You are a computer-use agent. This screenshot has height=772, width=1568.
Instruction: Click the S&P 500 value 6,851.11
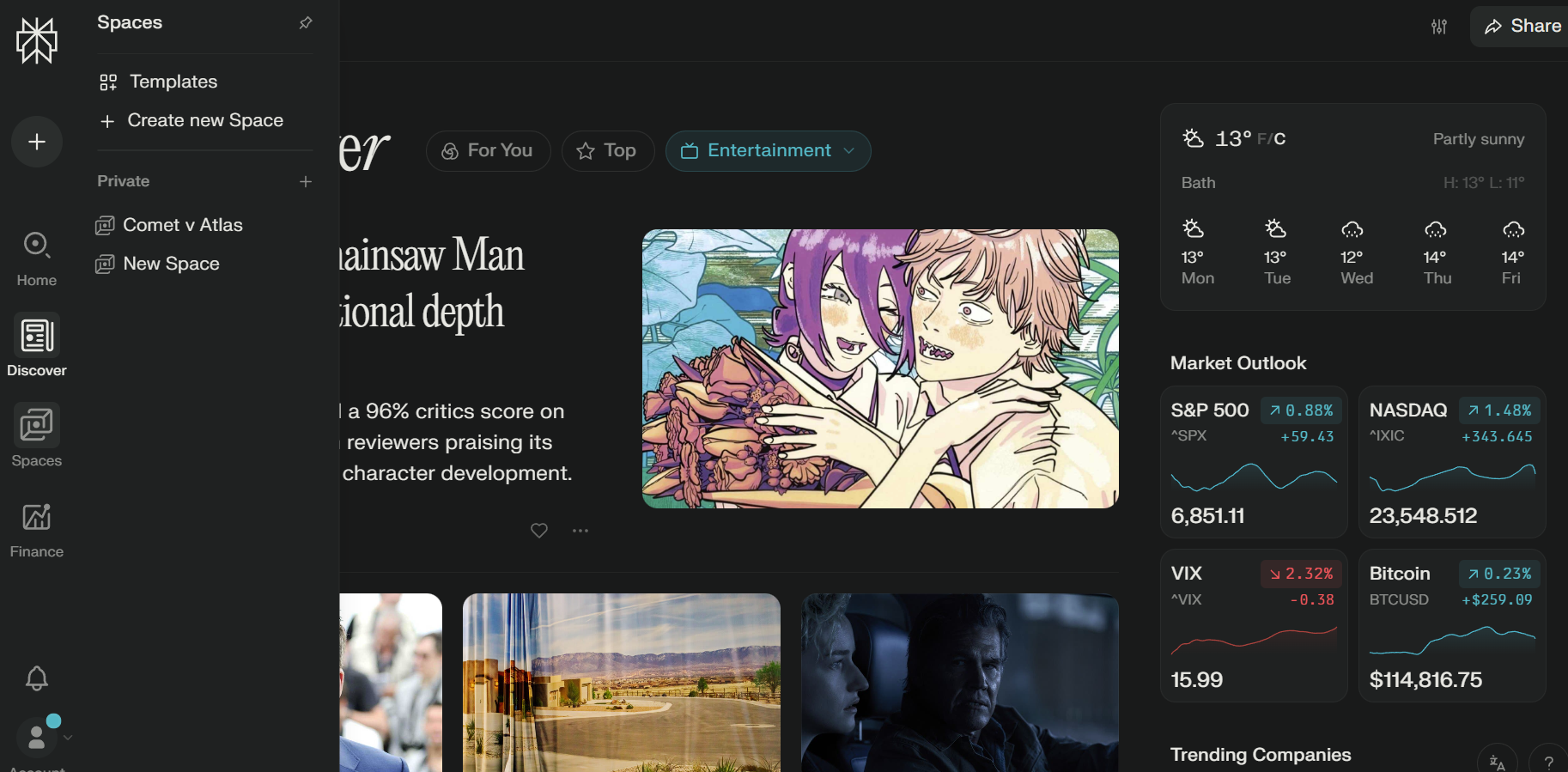[x=1207, y=516]
